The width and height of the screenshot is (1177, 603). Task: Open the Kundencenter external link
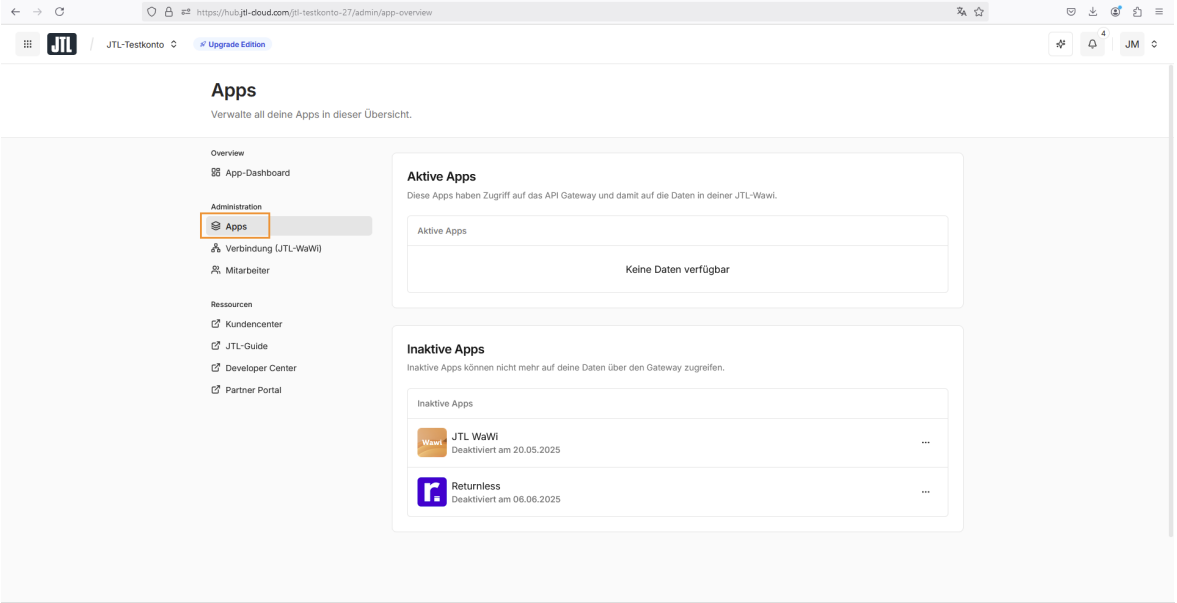[247, 324]
